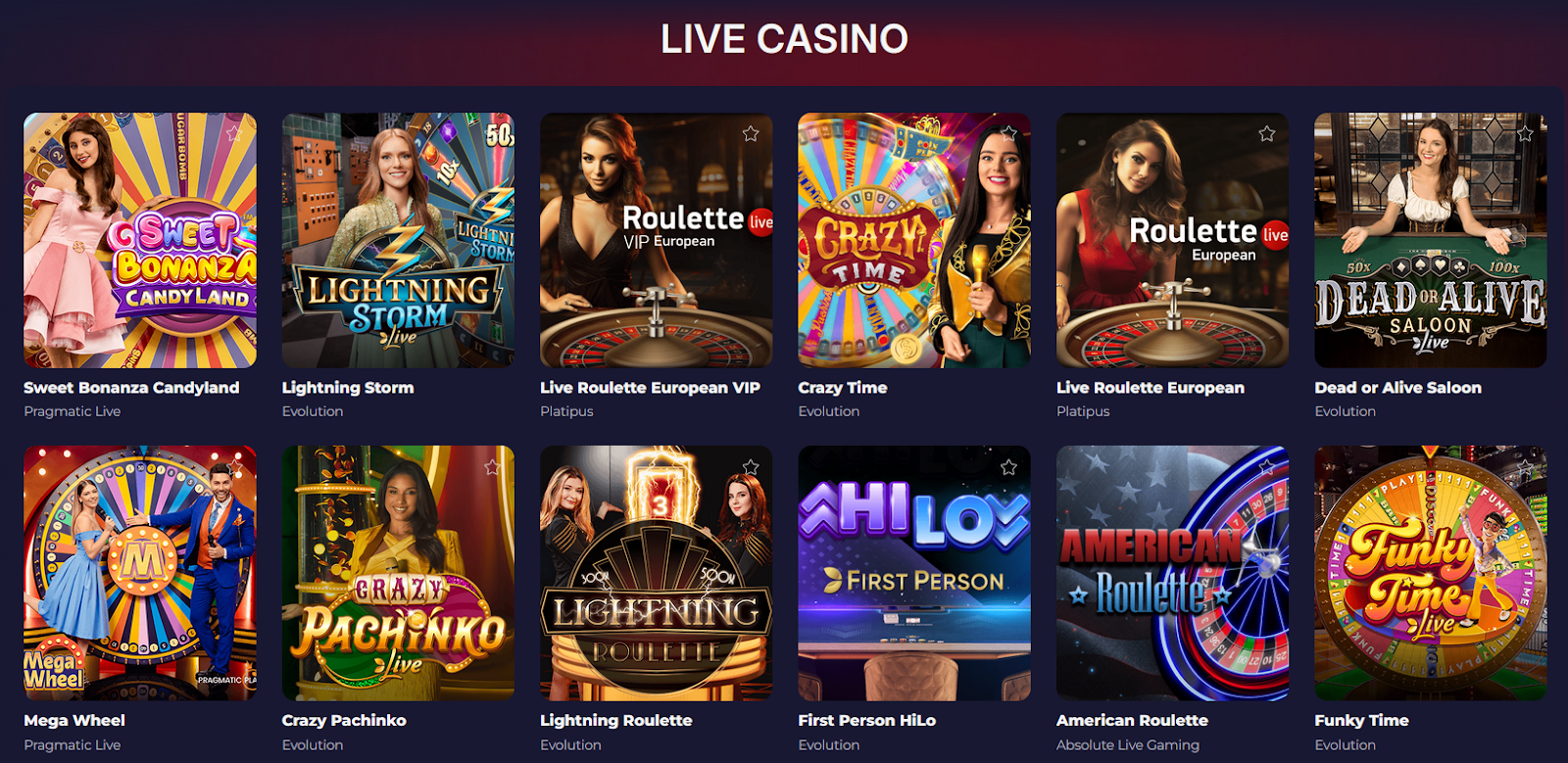The height and width of the screenshot is (763, 1568).
Task: Open Dead or Alive Saloon title link
Action: click(1397, 388)
